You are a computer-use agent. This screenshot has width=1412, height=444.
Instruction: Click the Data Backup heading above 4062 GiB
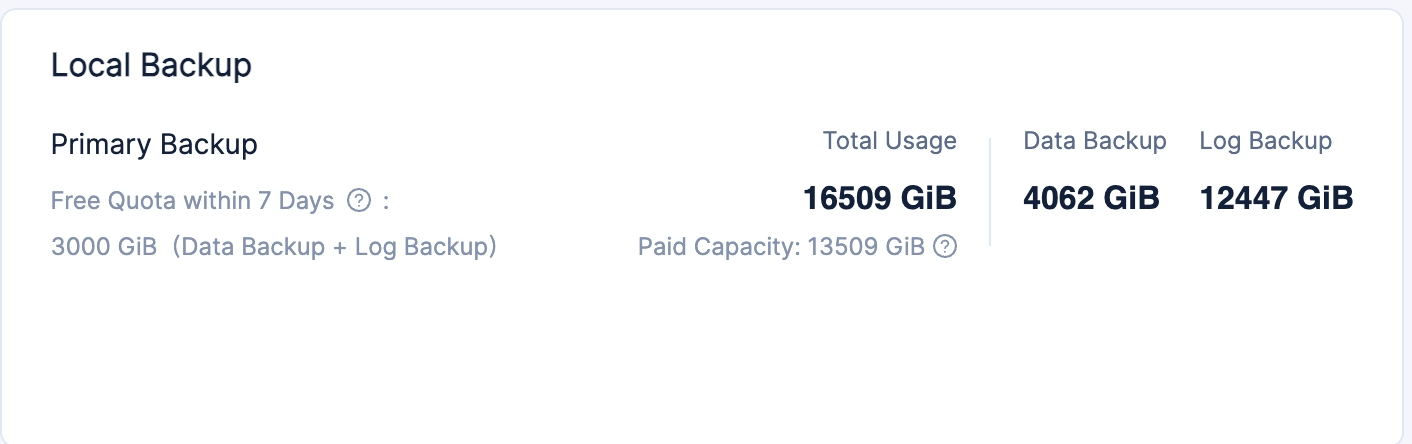pyautogui.click(x=1094, y=141)
